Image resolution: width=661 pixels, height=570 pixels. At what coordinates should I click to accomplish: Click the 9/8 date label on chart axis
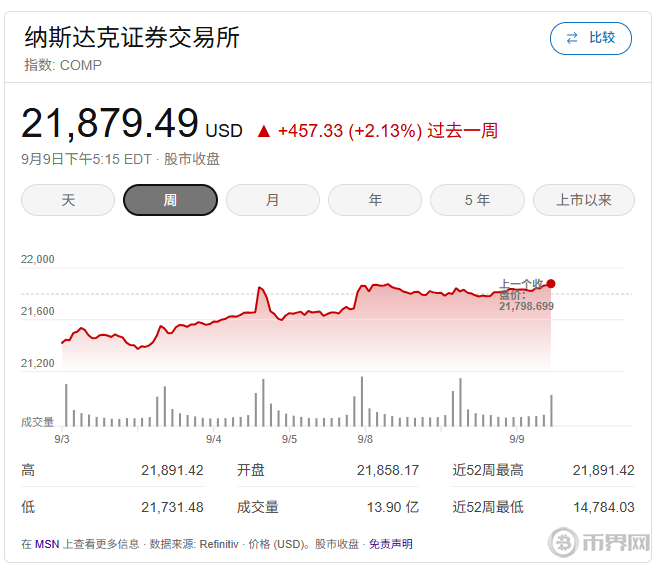point(365,439)
